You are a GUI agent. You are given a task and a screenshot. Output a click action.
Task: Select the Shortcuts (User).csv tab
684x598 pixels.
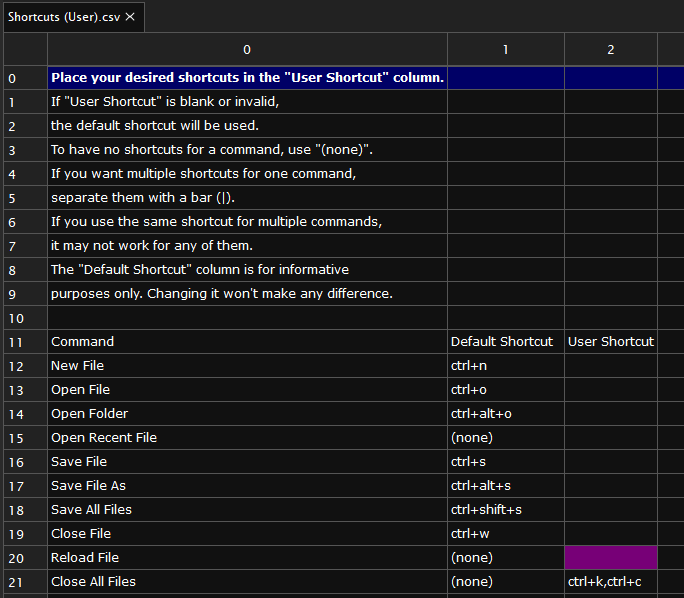tap(74, 17)
